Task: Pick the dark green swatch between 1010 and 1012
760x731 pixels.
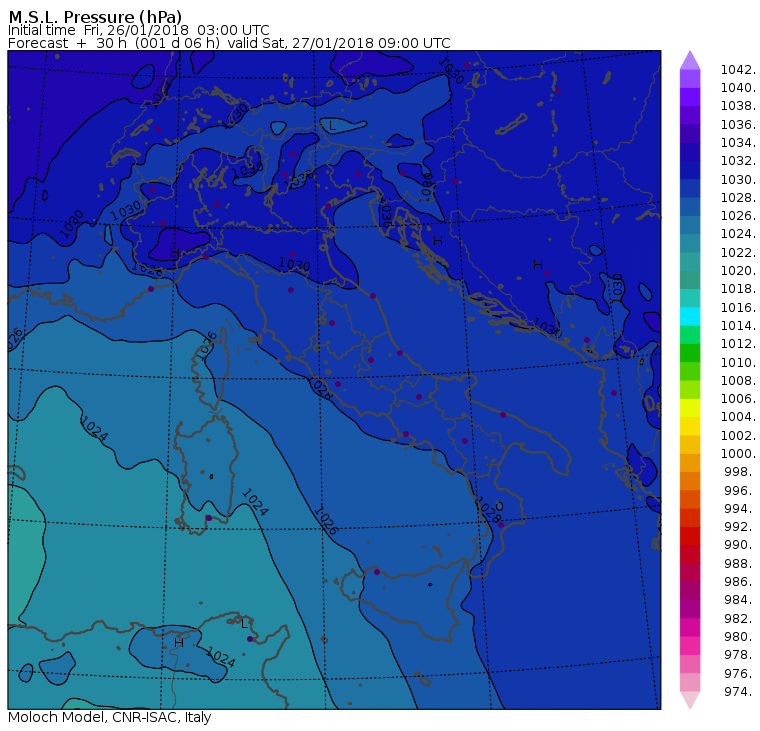Action: coord(690,353)
